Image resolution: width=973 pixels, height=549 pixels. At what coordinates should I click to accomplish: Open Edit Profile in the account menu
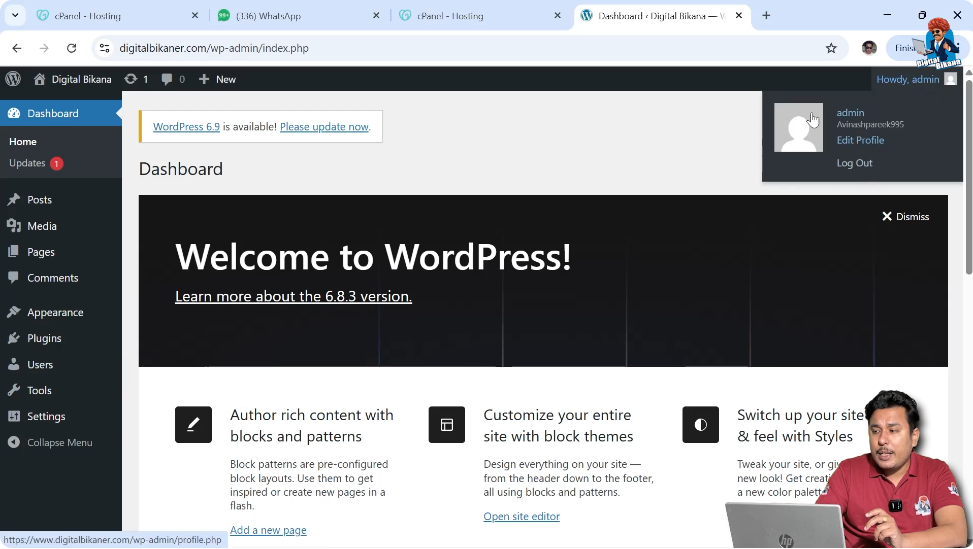[860, 140]
